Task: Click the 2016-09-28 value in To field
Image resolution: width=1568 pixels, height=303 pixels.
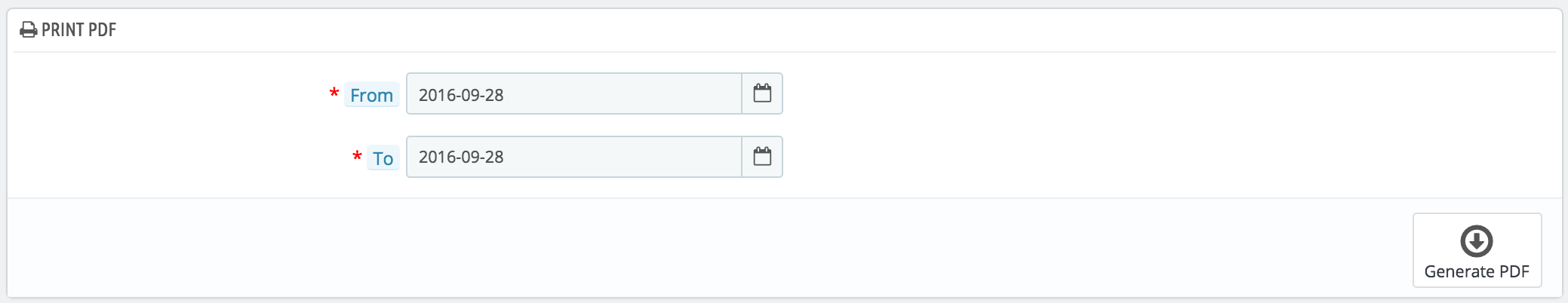Action: point(461,157)
